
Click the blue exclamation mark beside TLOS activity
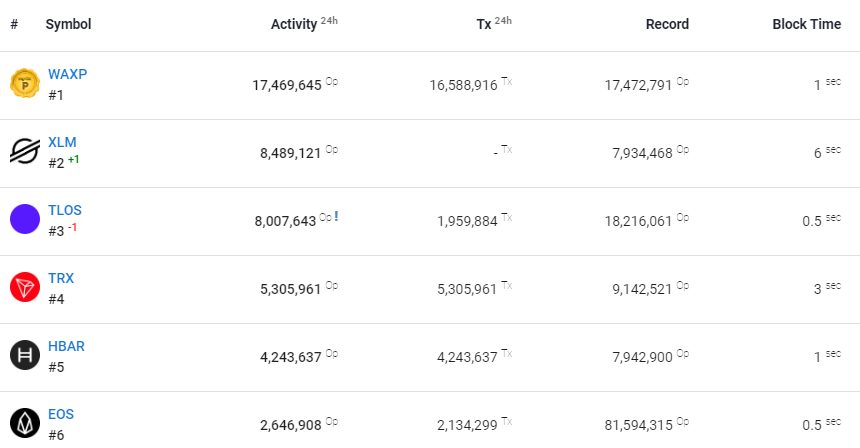(336, 217)
